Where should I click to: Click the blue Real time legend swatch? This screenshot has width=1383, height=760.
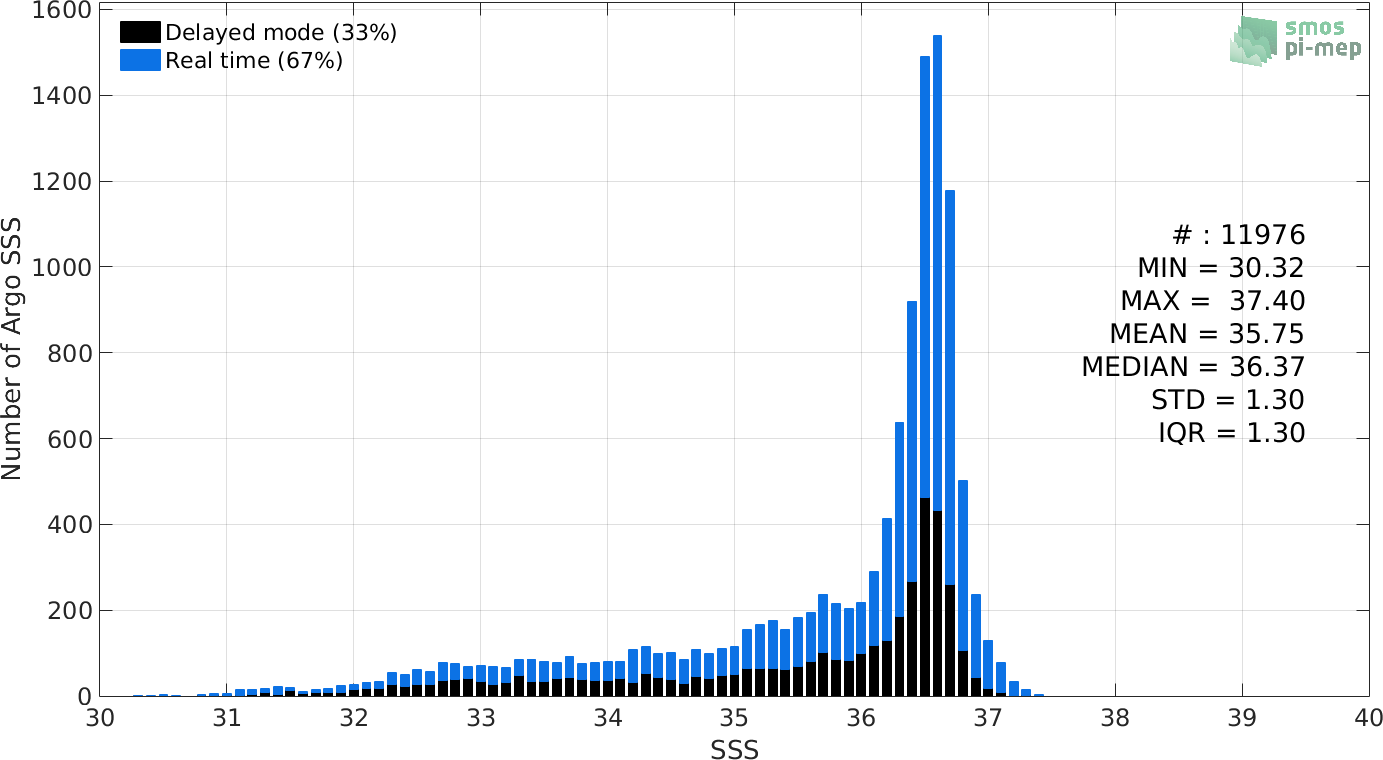(140, 60)
